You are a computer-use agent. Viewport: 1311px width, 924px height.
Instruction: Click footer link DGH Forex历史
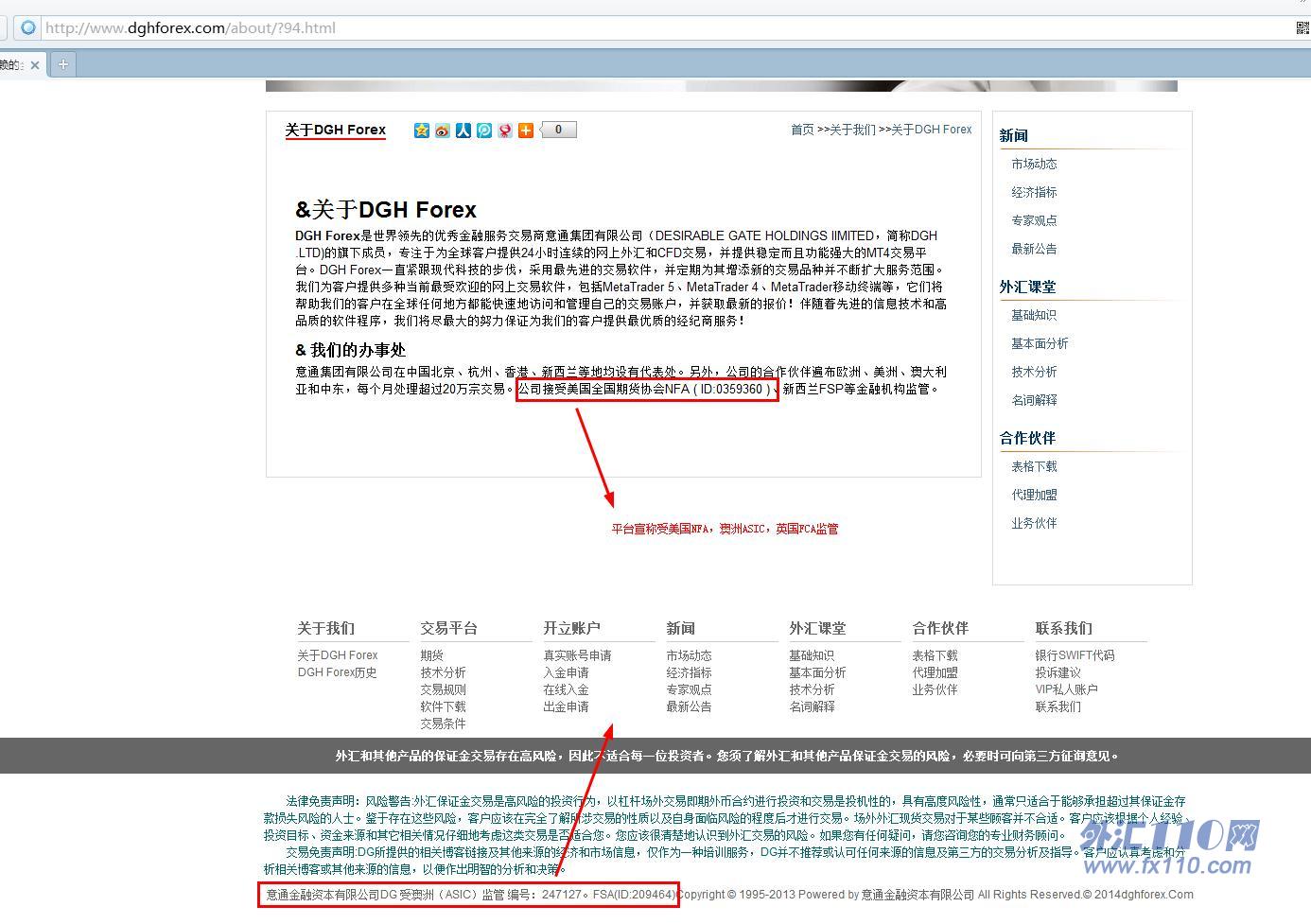pos(338,672)
